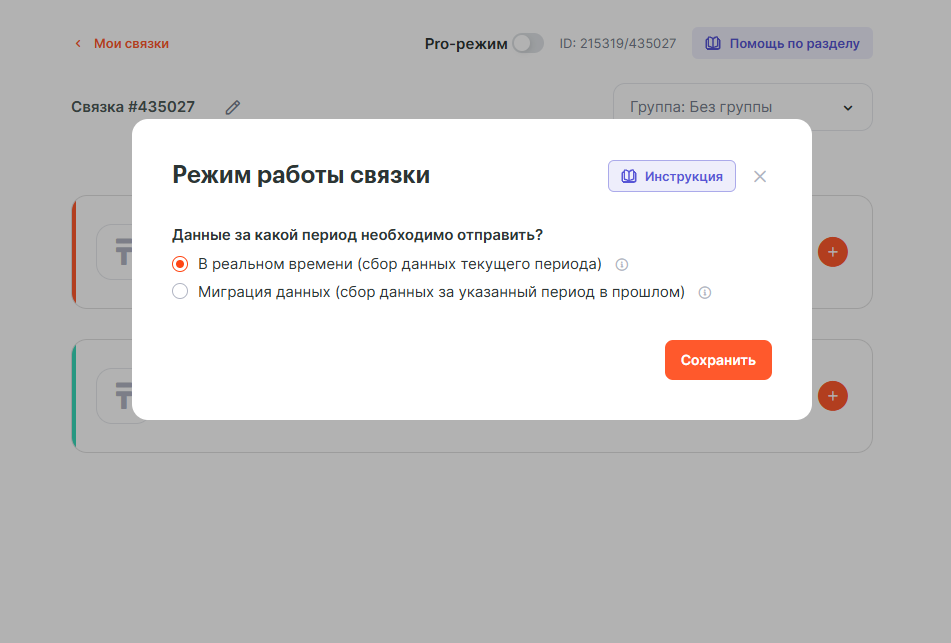
Task: Click the Связка #435027 title
Action: (x=133, y=107)
